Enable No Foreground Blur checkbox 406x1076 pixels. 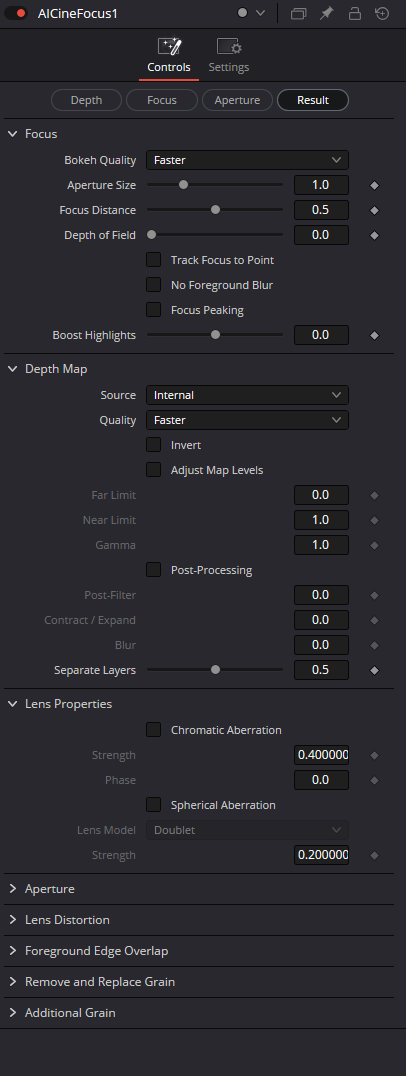(154, 285)
